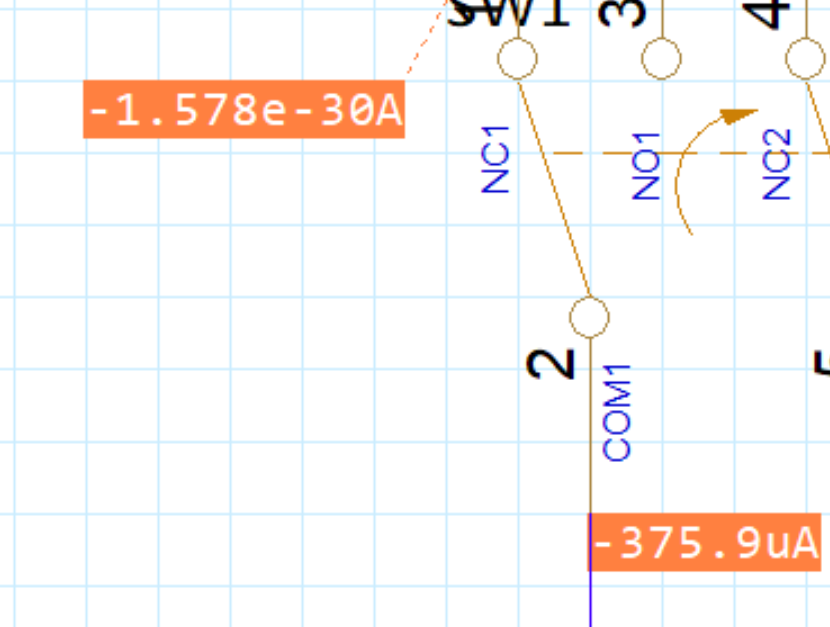Viewport: 830px width, 627px height.
Task: Select the NO1 pin label
Action: [x=647, y=165]
